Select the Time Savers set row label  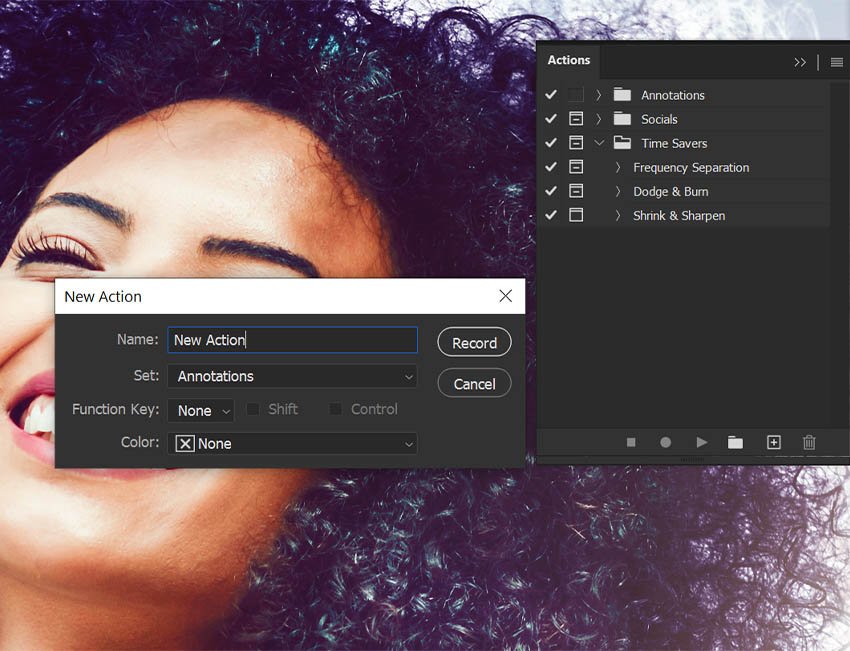[x=674, y=144]
